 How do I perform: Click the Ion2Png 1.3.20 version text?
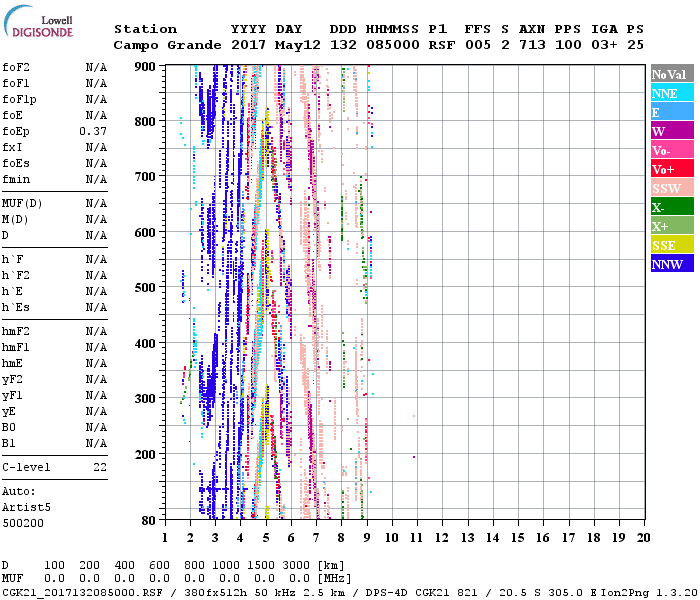coord(649,592)
